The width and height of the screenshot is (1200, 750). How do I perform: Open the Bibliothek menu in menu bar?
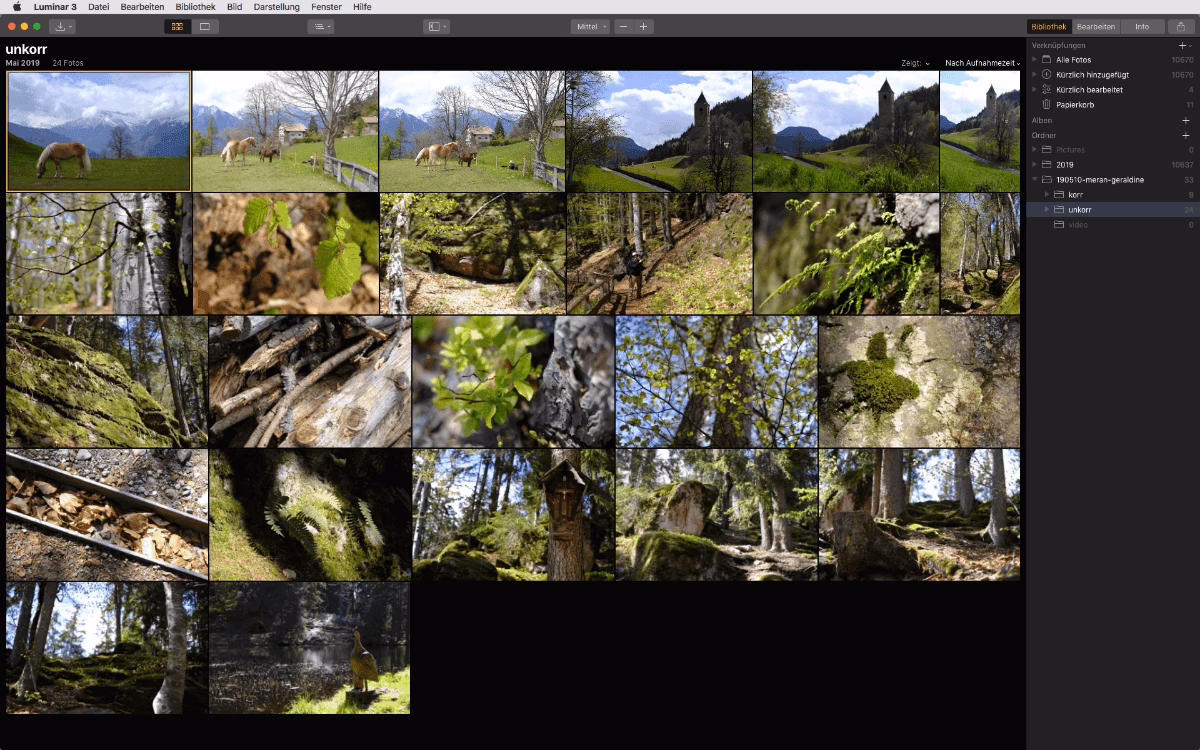tap(195, 6)
